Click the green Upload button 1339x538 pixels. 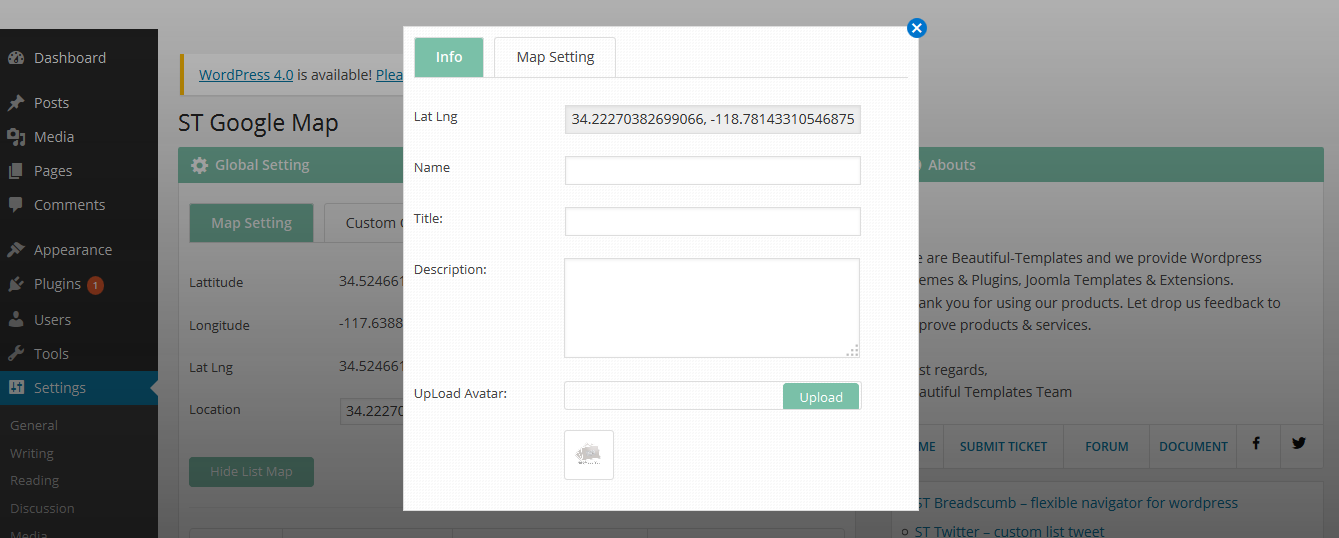click(x=821, y=397)
